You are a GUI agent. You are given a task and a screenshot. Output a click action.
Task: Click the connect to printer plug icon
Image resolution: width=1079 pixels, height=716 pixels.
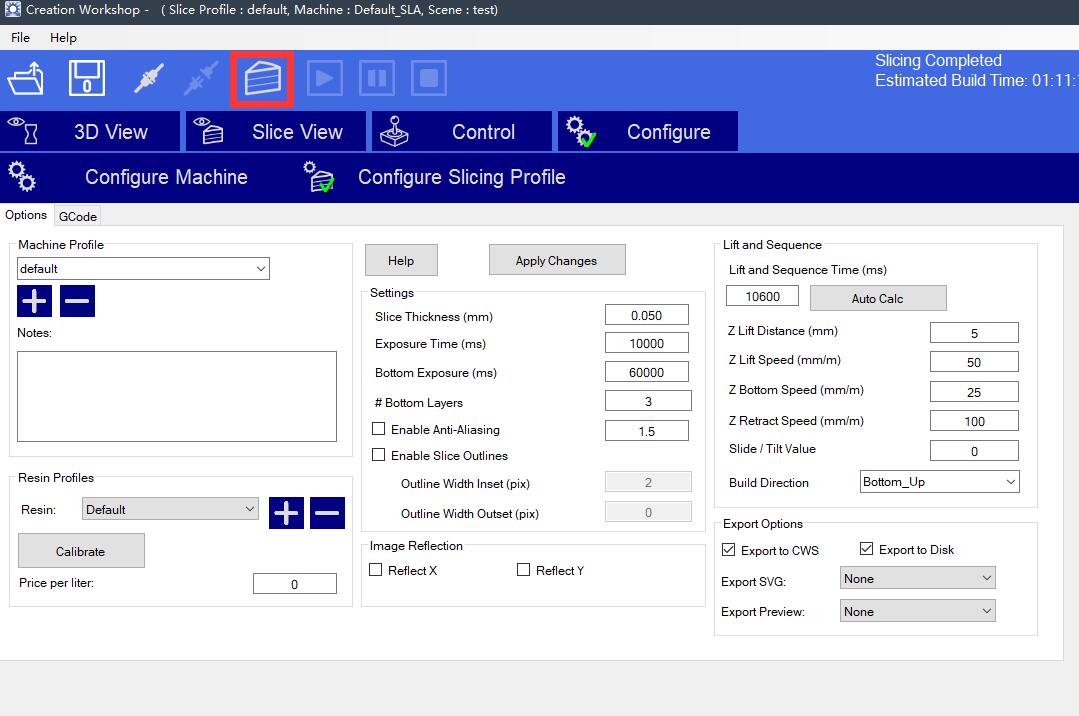tap(148, 78)
